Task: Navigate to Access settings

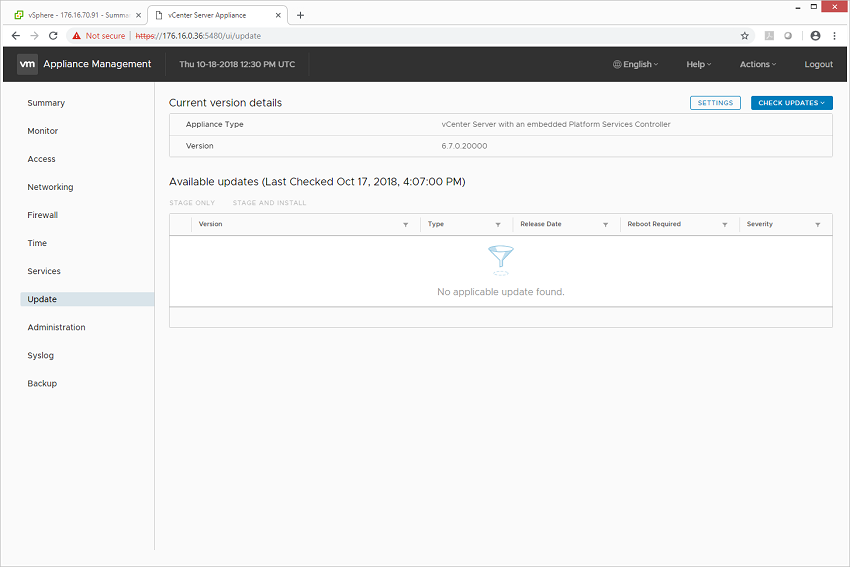Action: click(41, 159)
